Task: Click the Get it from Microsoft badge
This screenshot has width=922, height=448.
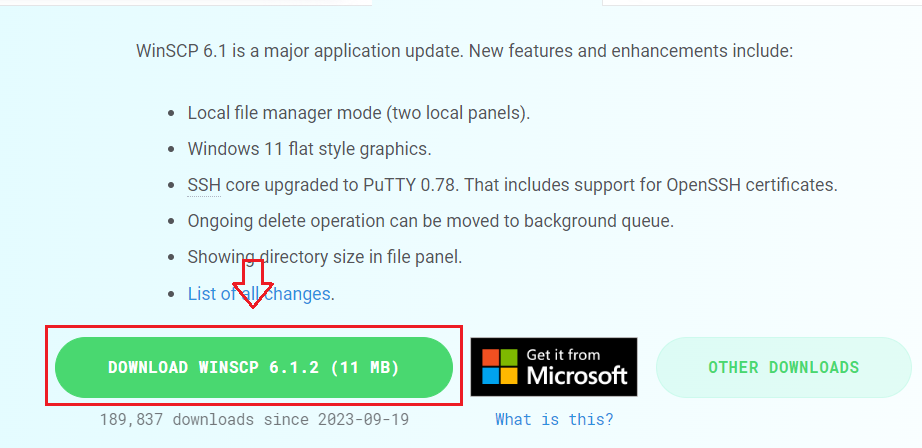Action: (554, 367)
